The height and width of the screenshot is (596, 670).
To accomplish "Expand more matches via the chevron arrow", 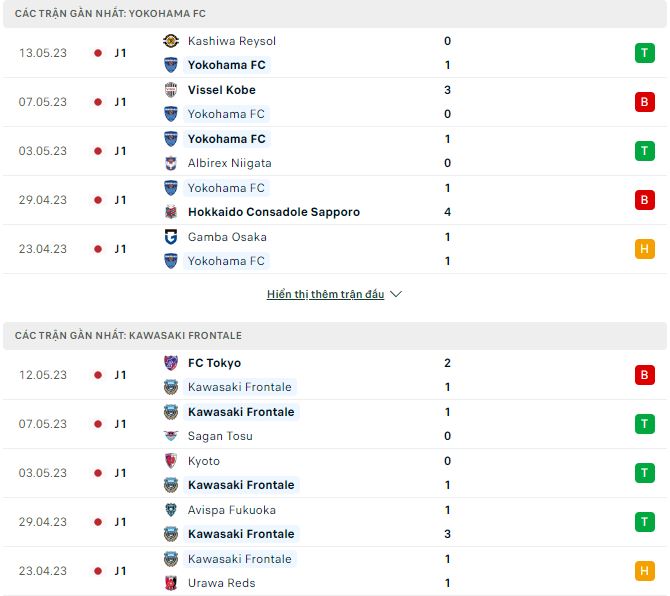I will (395, 295).
